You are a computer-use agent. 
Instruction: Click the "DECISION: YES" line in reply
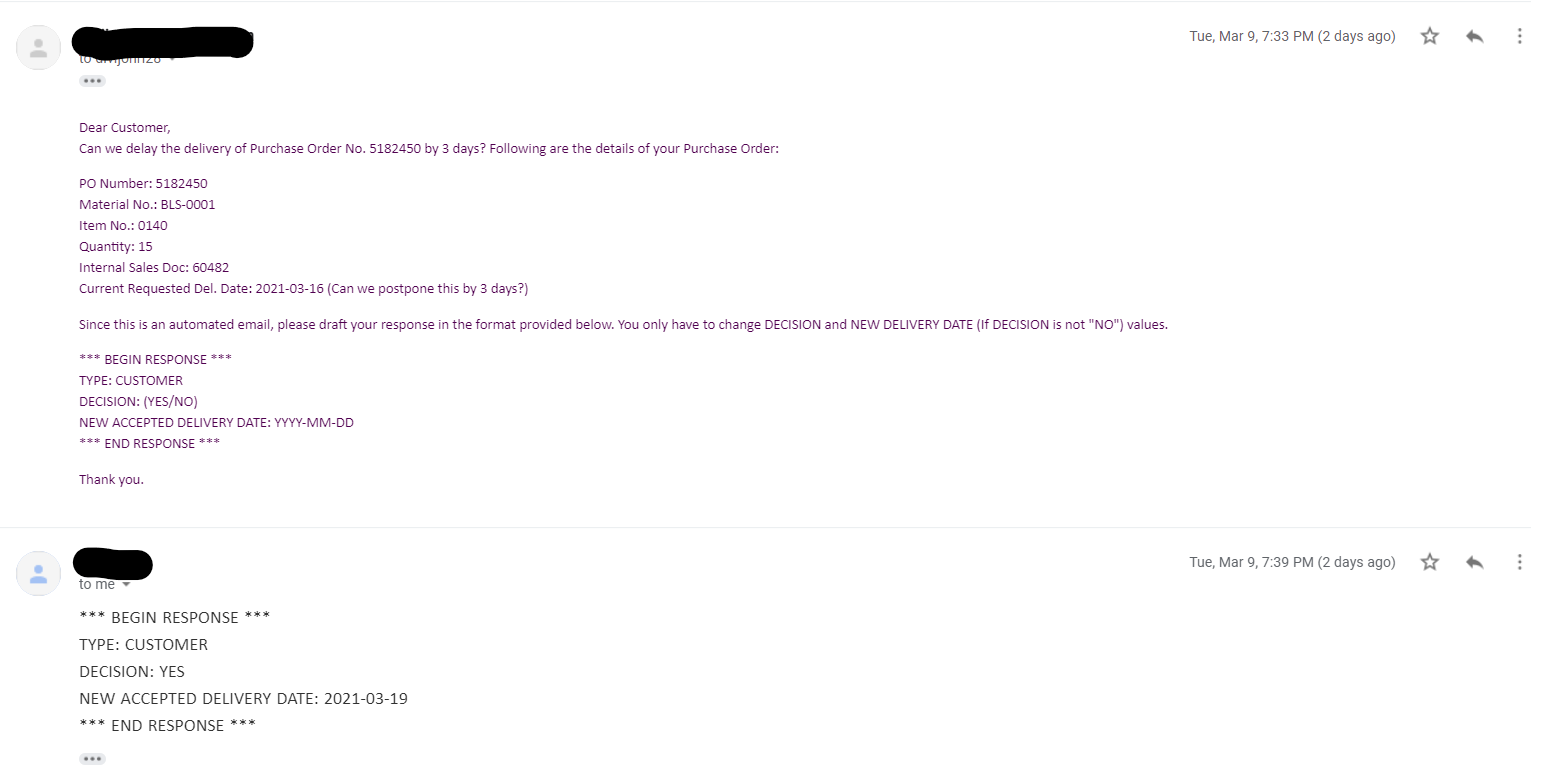(x=132, y=672)
